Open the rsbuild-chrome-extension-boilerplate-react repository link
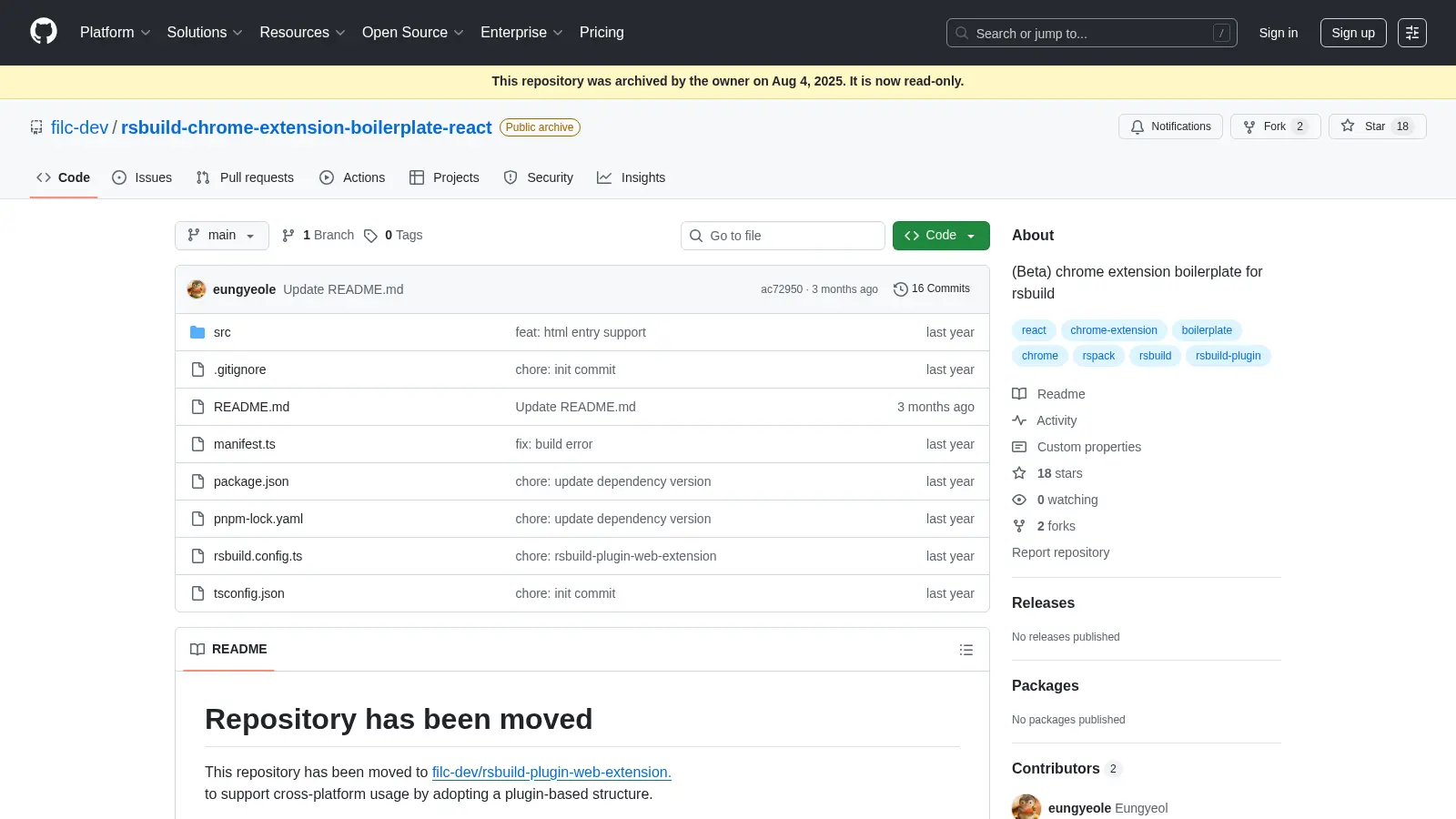This screenshot has width=1456, height=819. [x=307, y=127]
